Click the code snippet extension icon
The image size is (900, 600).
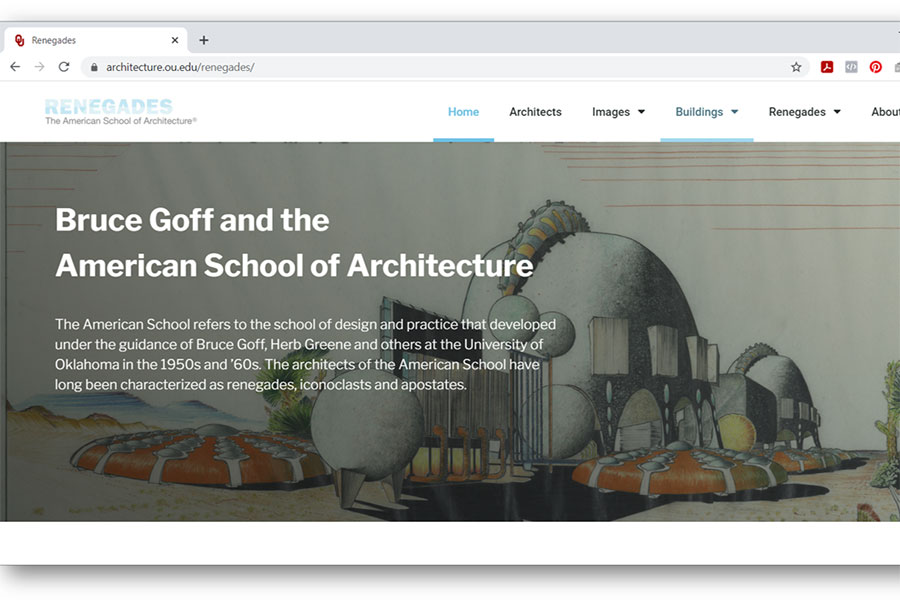tap(851, 66)
